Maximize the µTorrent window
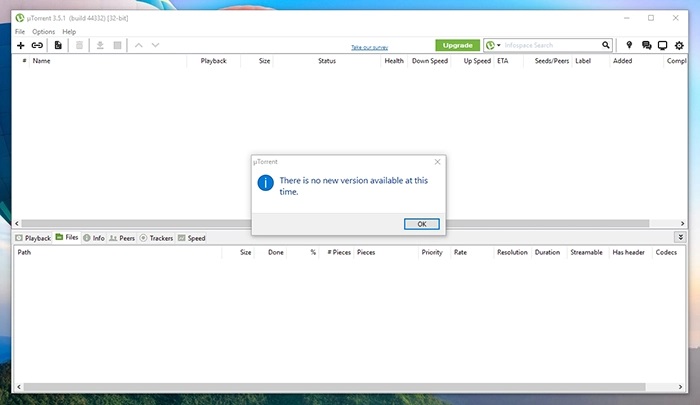700x405 pixels. [651, 18]
